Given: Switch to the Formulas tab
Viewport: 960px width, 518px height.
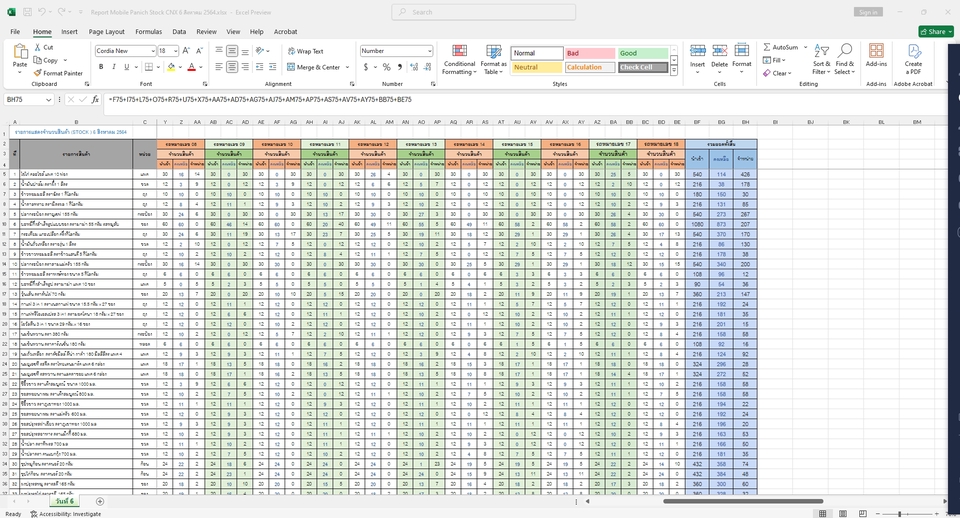Looking at the screenshot, I should [x=148, y=31].
